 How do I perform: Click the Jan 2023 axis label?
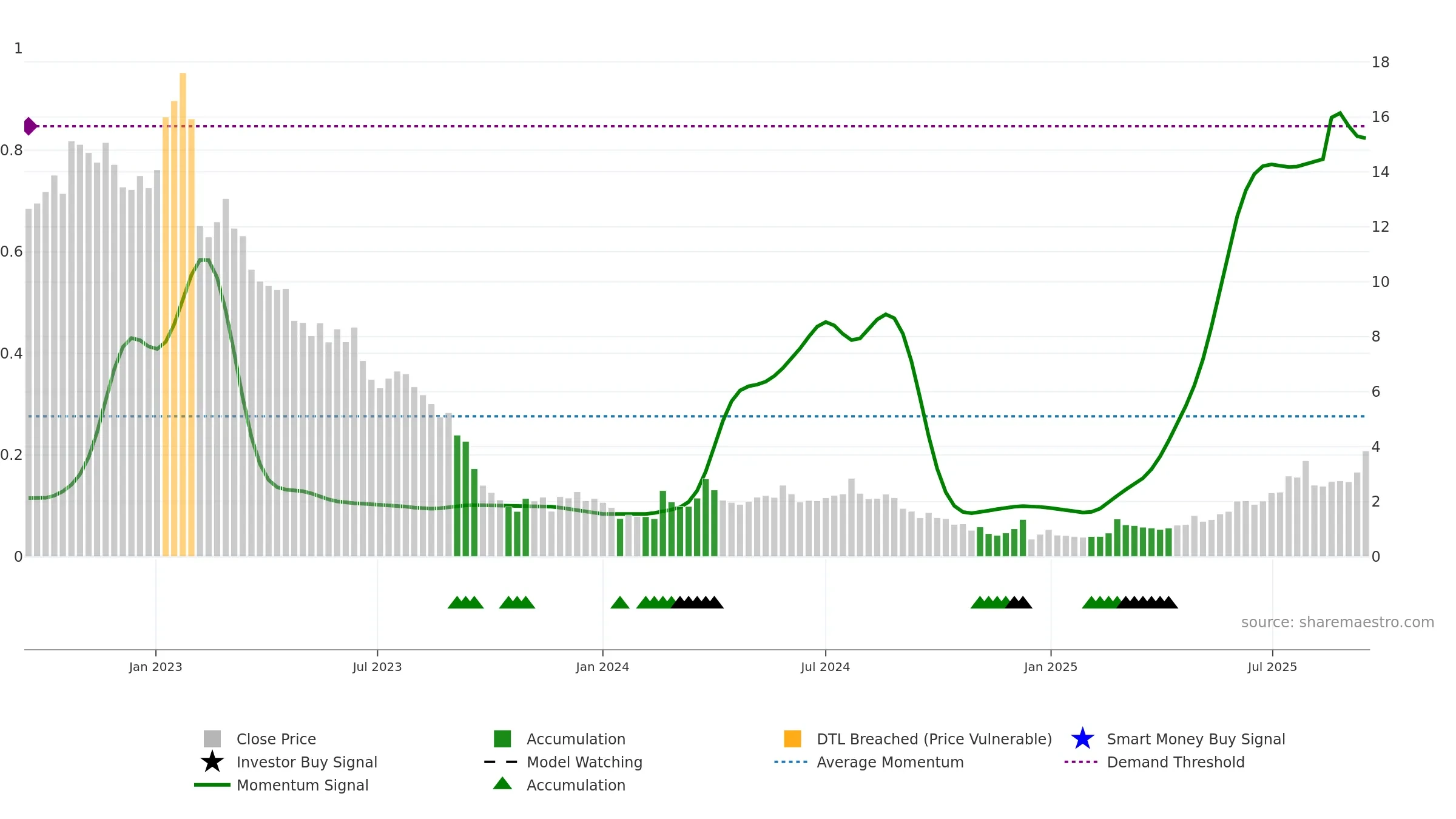click(x=156, y=667)
